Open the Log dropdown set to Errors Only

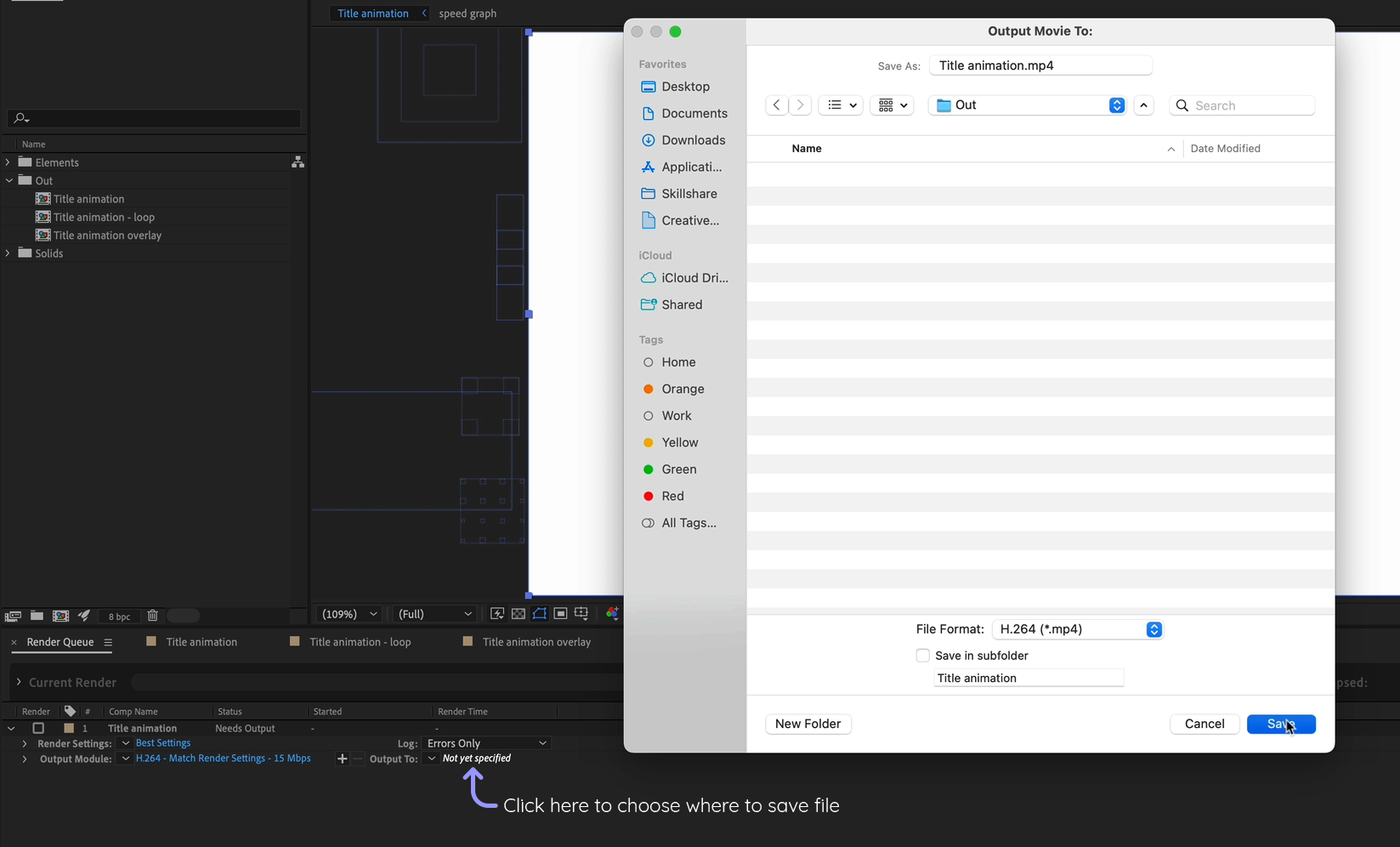click(x=487, y=743)
